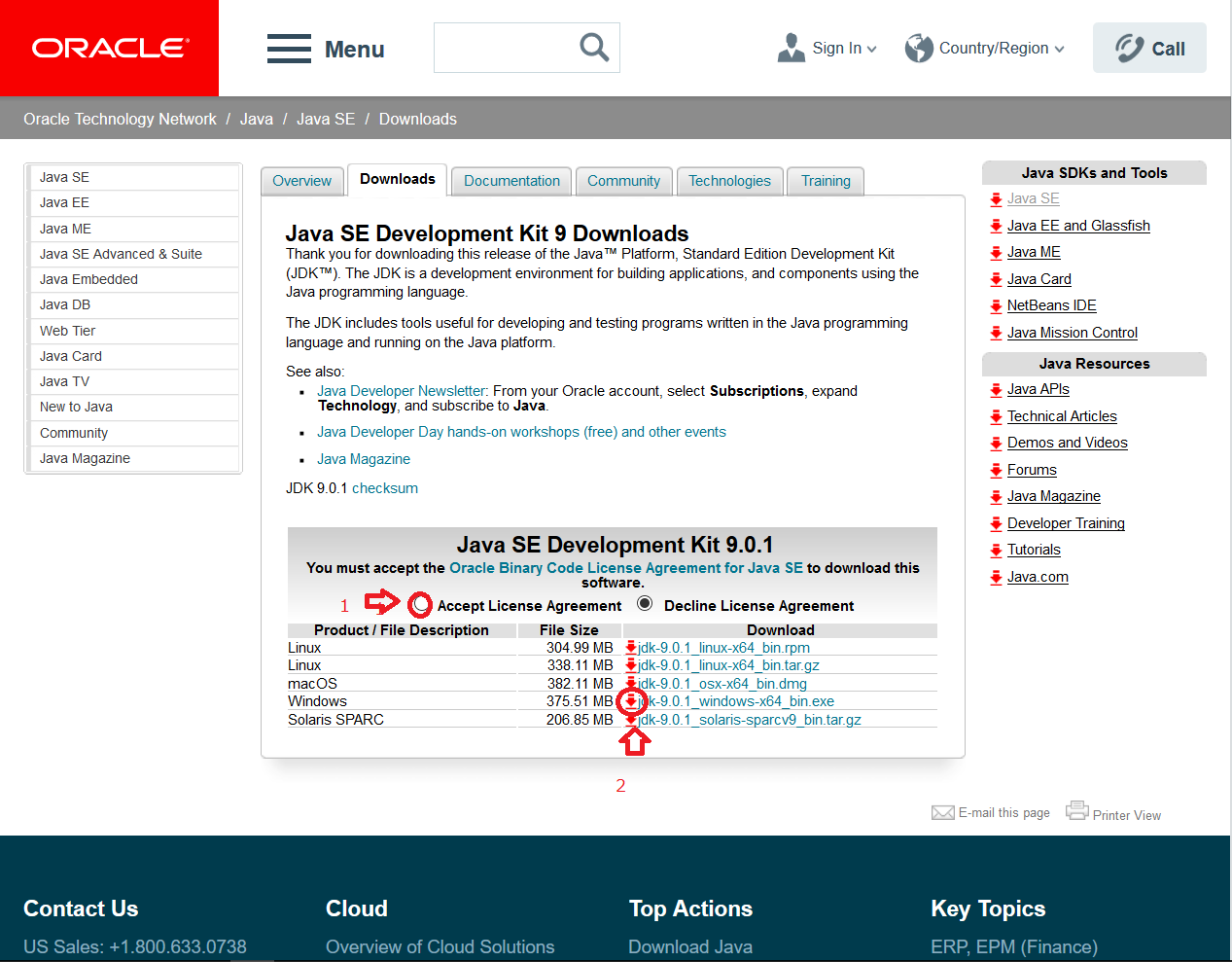This screenshot has height=962, width=1232.
Task: Open Java ME link in Java SDKs and Tools
Action: click(1034, 252)
